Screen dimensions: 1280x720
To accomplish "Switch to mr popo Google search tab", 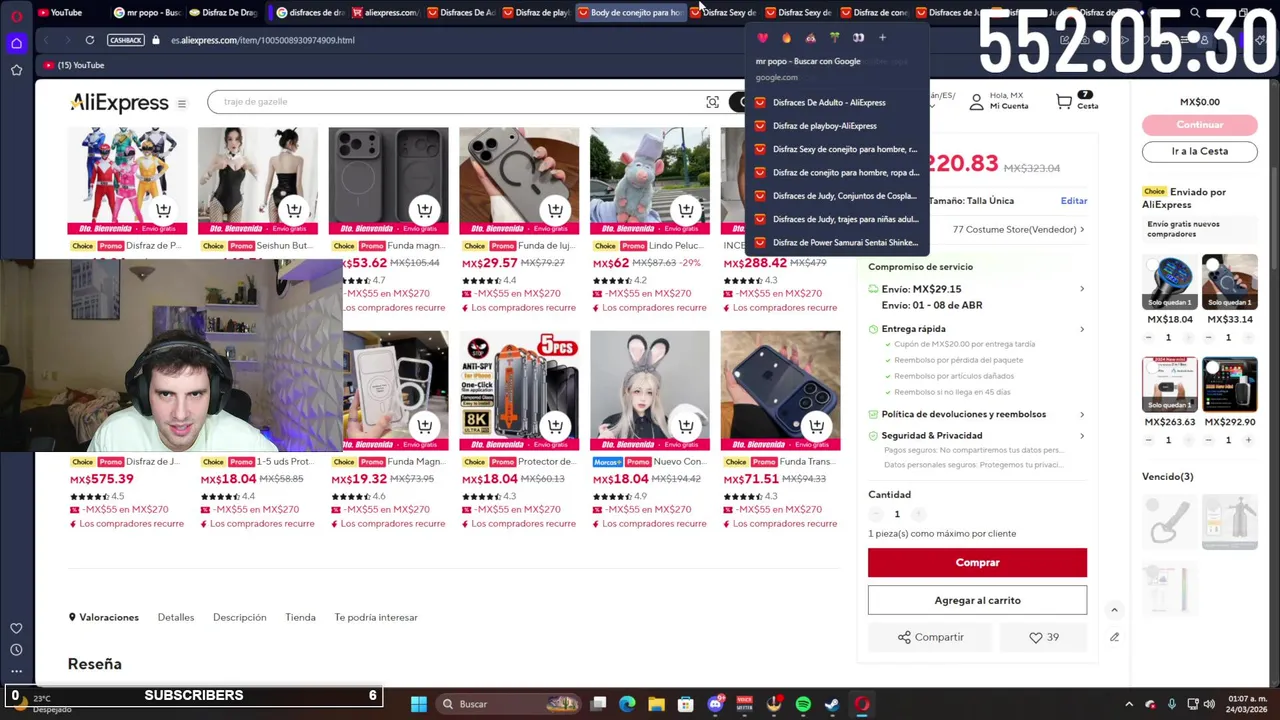I will [x=147, y=13].
